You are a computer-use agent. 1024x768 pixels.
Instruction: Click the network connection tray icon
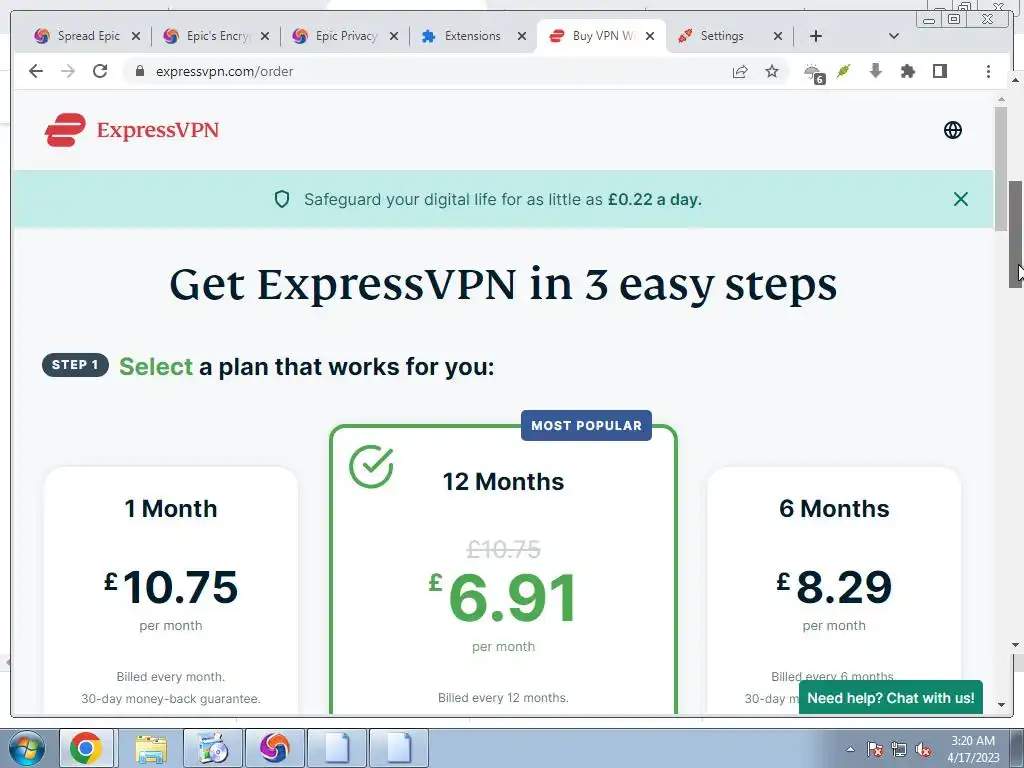pyautogui.click(x=899, y=749)
